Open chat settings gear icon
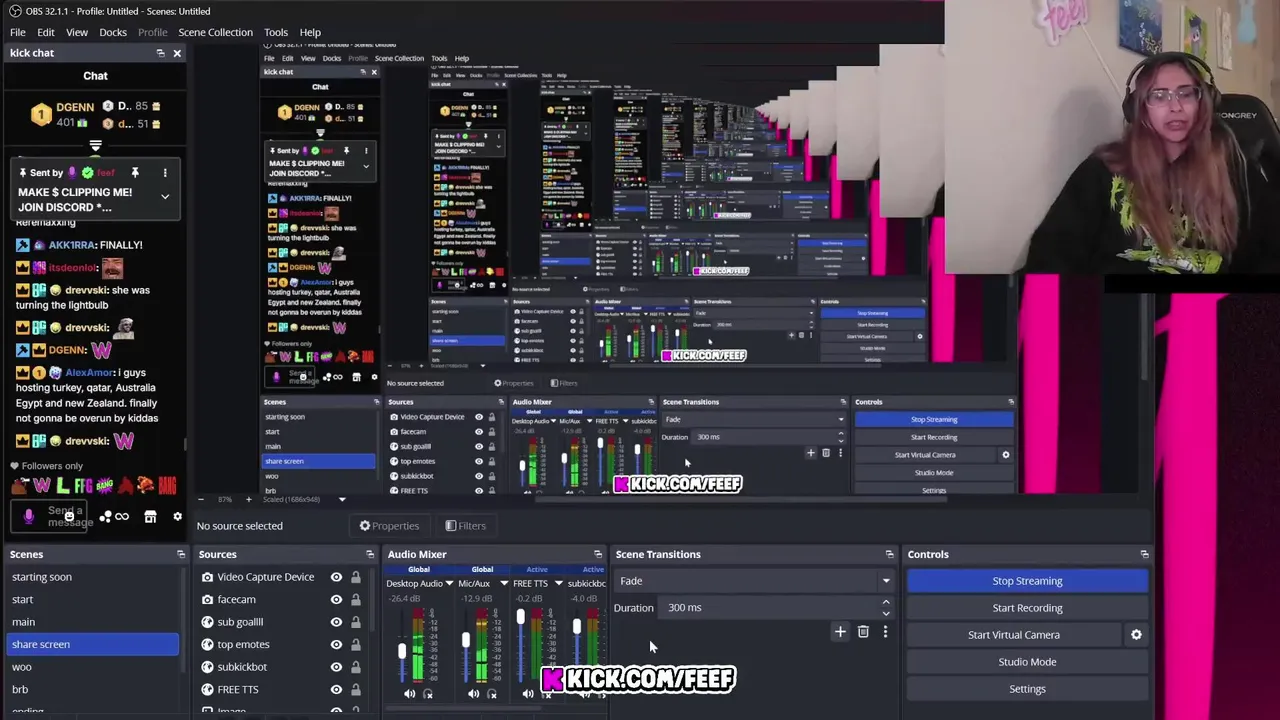1280x720 pixels. (x=177, y=517)
